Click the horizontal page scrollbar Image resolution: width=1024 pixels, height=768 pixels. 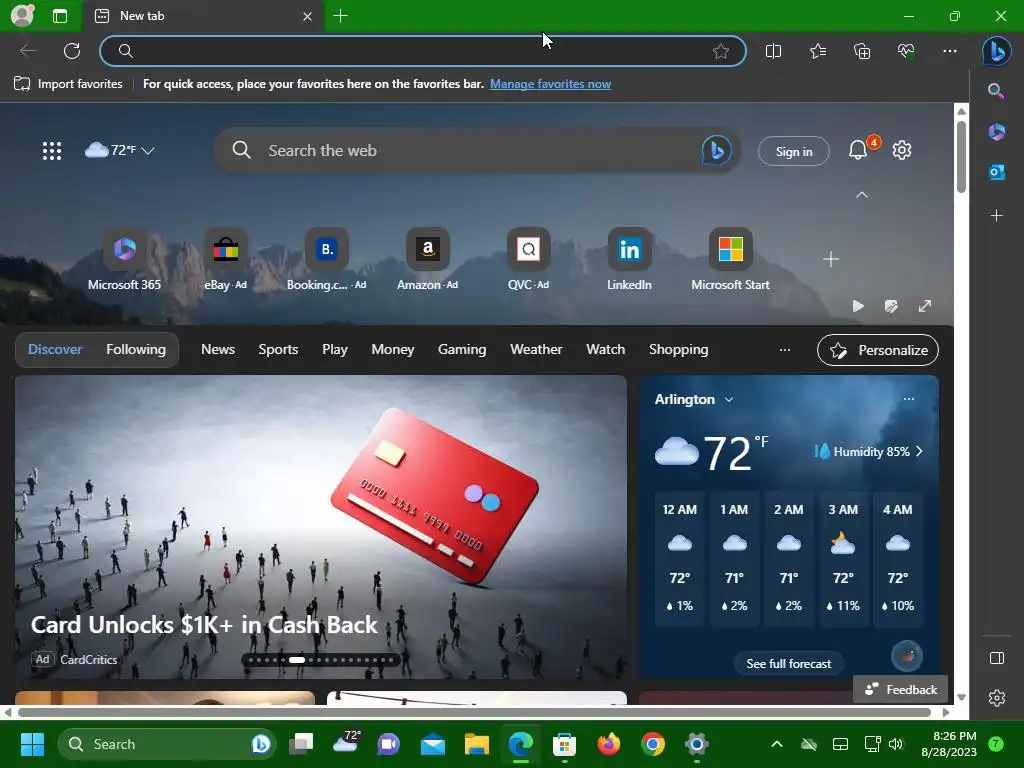(475, 712)
